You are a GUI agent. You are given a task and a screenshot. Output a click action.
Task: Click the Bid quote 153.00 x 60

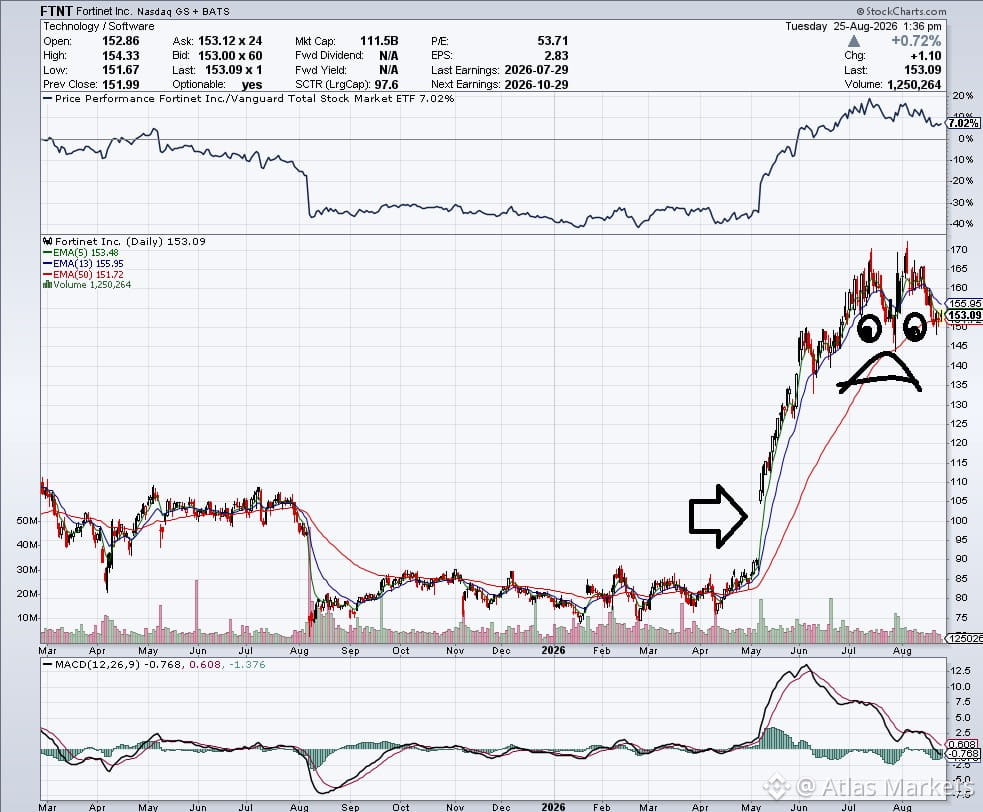[x=230, y=55]
